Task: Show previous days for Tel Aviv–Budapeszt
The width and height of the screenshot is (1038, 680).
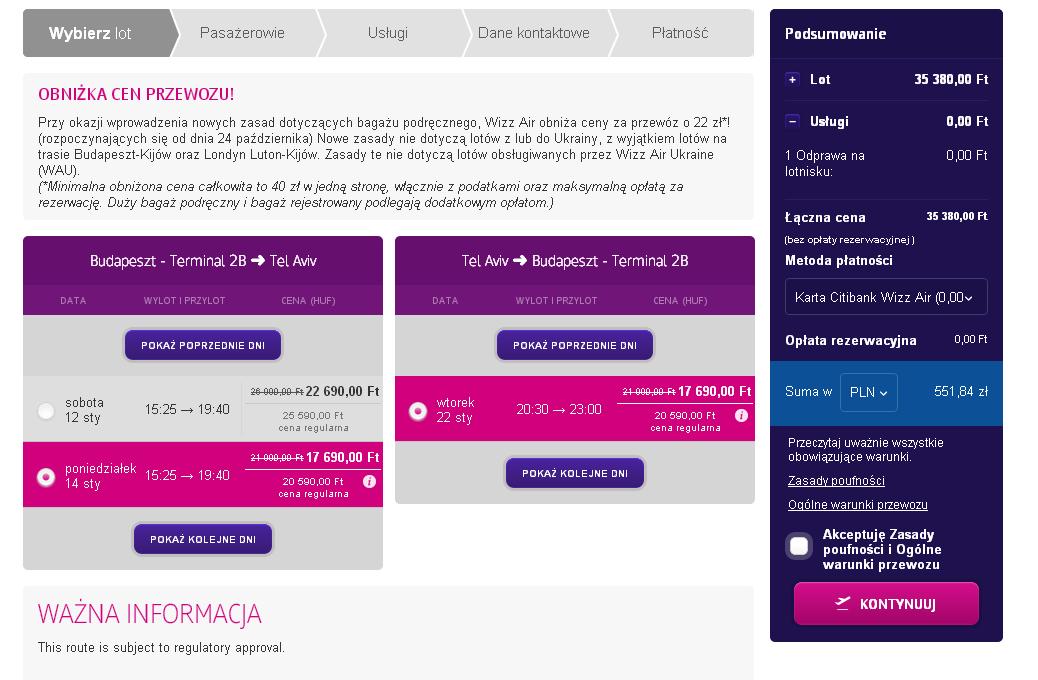Action: [x=575, y=345]
